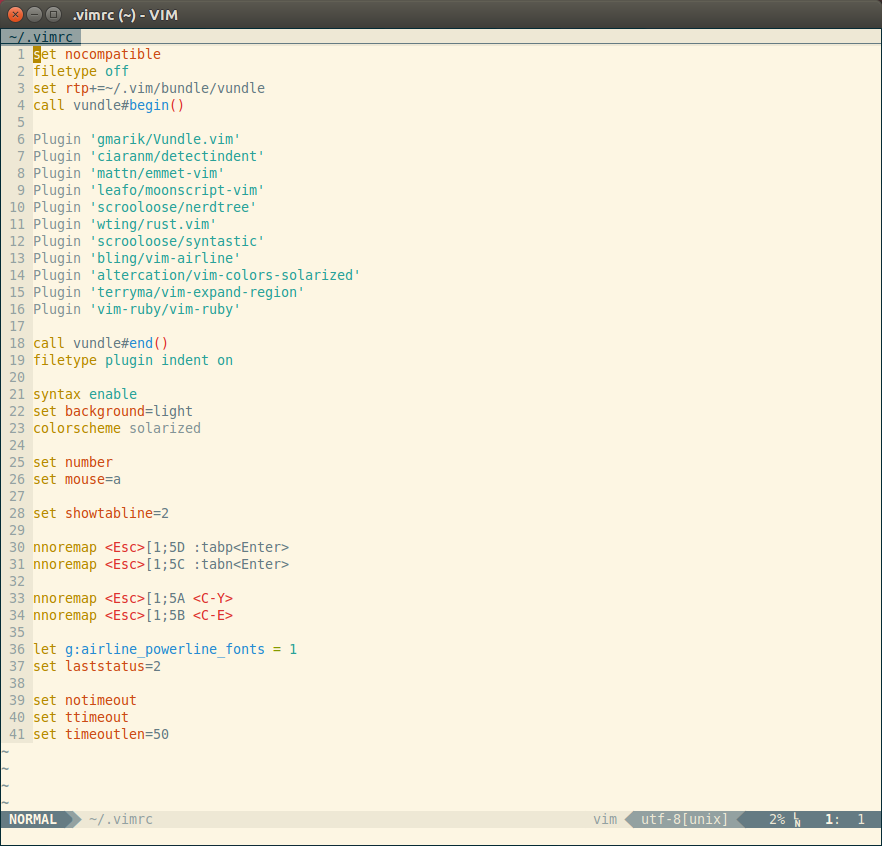Click the ~/.vimrc filename in the statusline

pos(120,819)
